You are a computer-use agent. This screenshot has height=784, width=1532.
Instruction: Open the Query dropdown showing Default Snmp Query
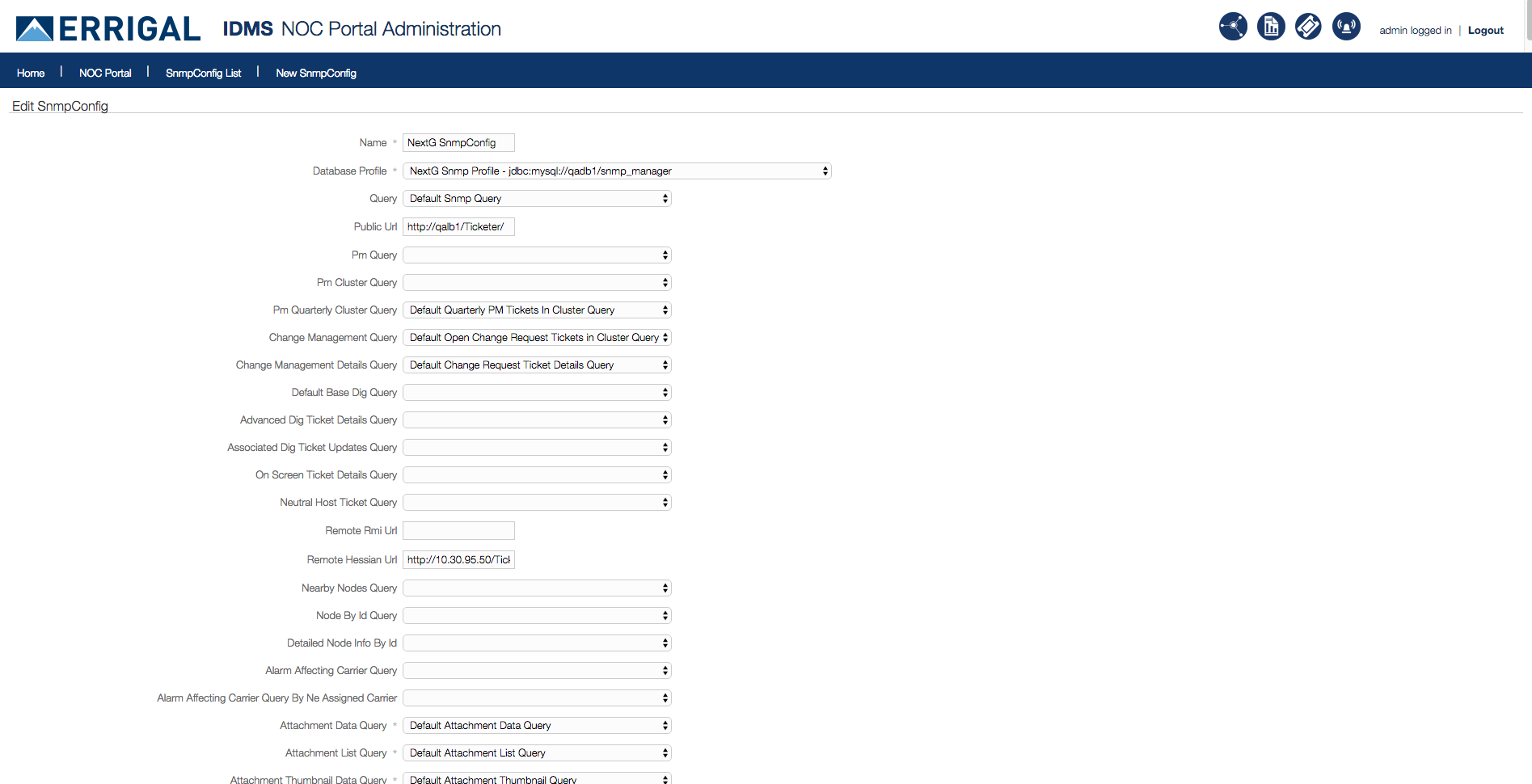[x=537, y=199]
